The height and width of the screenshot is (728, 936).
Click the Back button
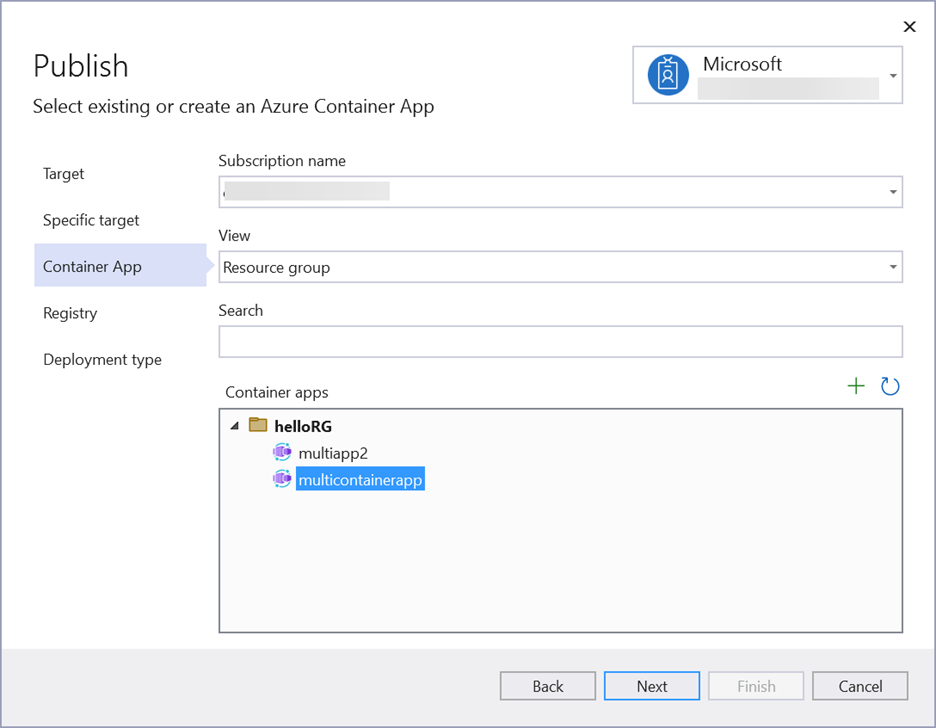click(x=548, y=686)
